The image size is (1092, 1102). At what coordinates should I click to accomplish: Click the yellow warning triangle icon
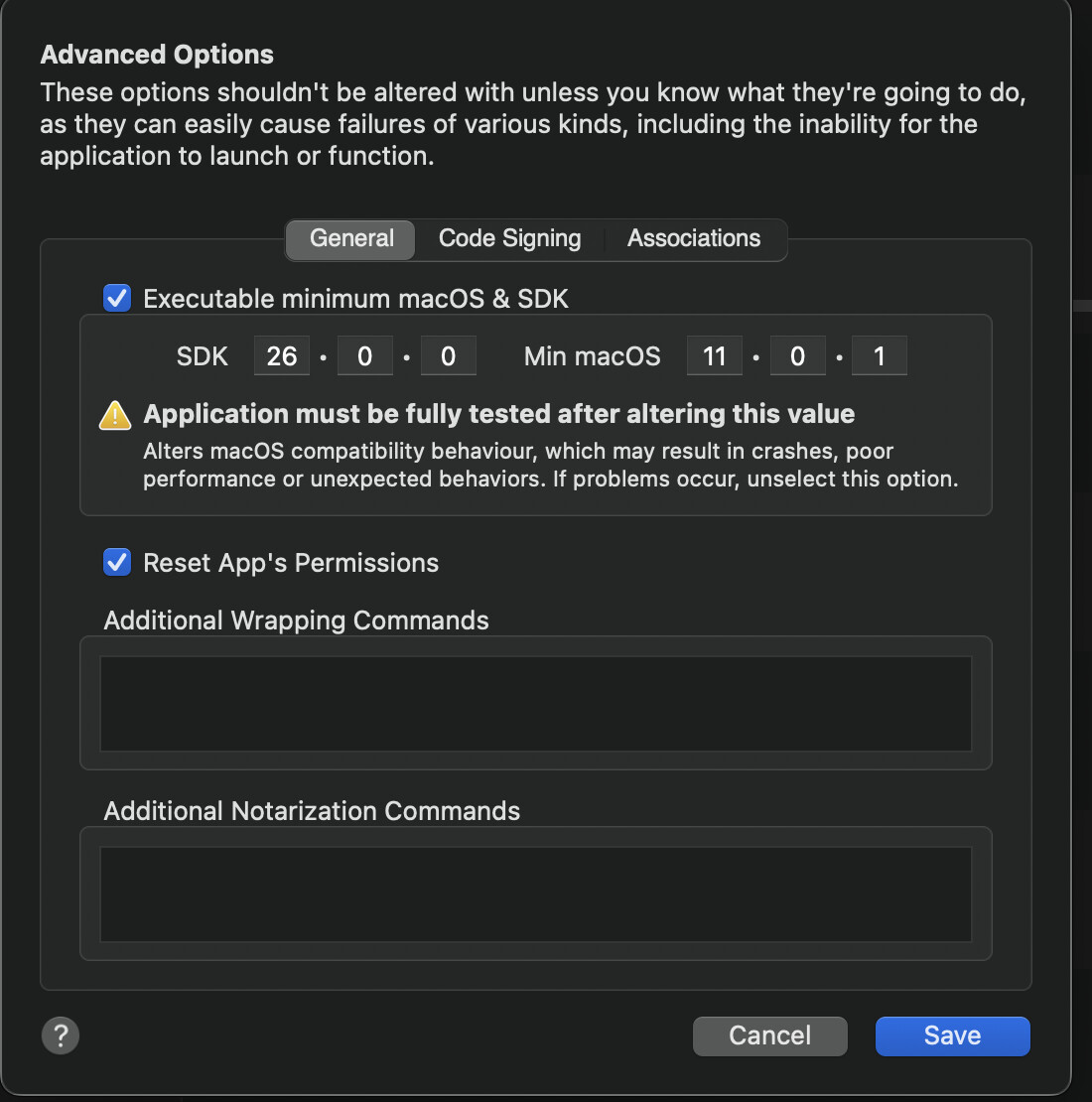tap(115, 415)
